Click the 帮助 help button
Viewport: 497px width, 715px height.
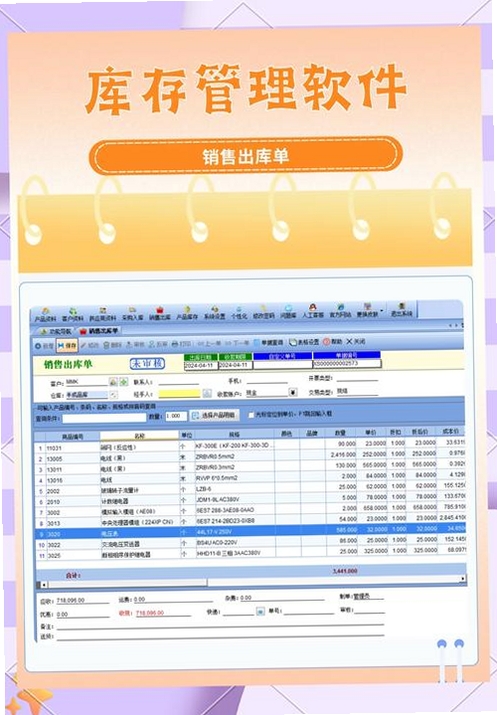332,342
